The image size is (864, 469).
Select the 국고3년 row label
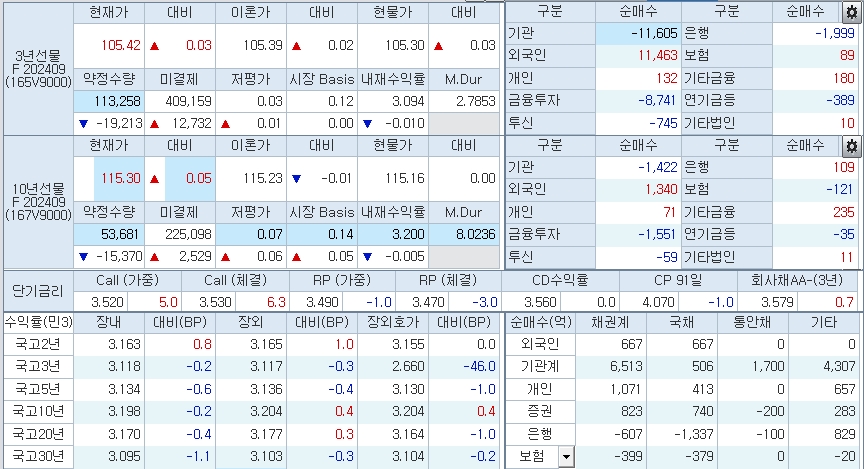pos(37,367)
